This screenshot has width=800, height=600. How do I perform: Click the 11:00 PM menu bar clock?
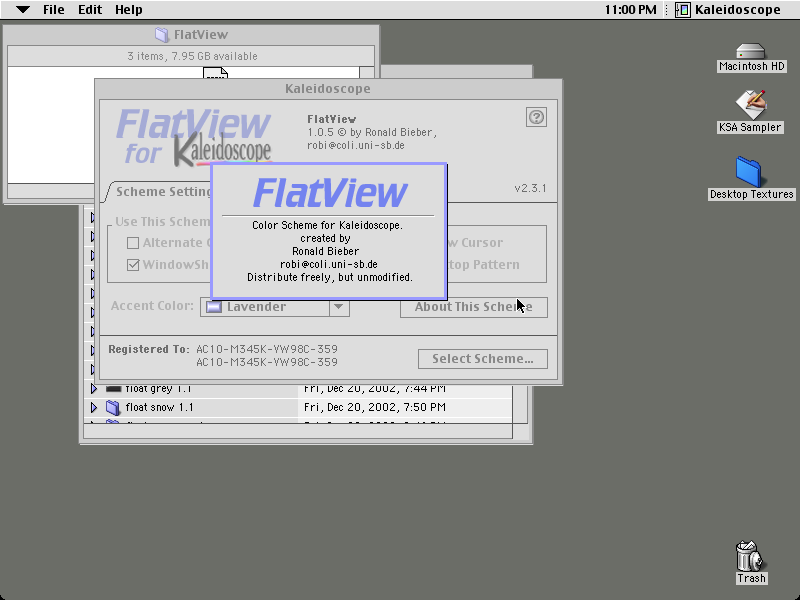(x=631, y=10)
